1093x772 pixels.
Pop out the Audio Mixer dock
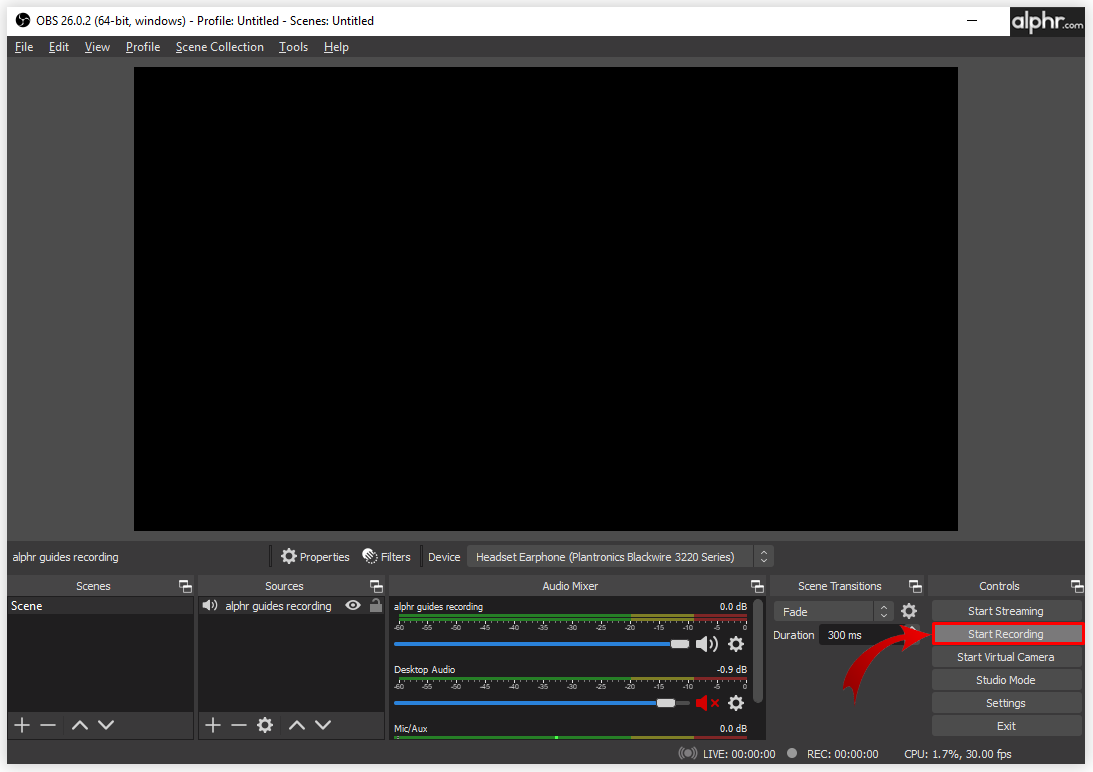[757, 586]
